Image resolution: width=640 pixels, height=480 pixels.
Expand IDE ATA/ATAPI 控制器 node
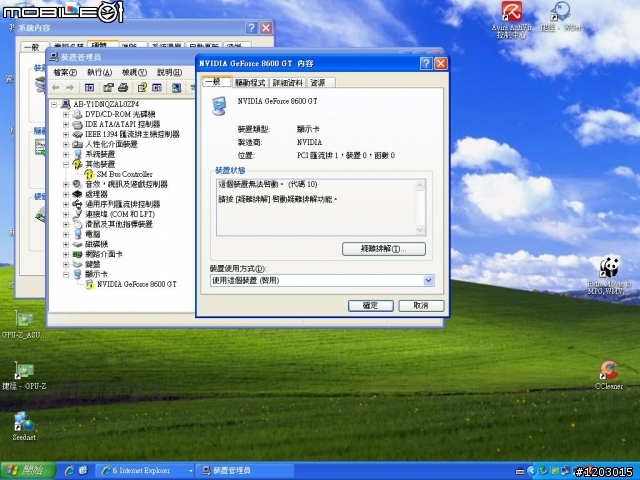66,124
